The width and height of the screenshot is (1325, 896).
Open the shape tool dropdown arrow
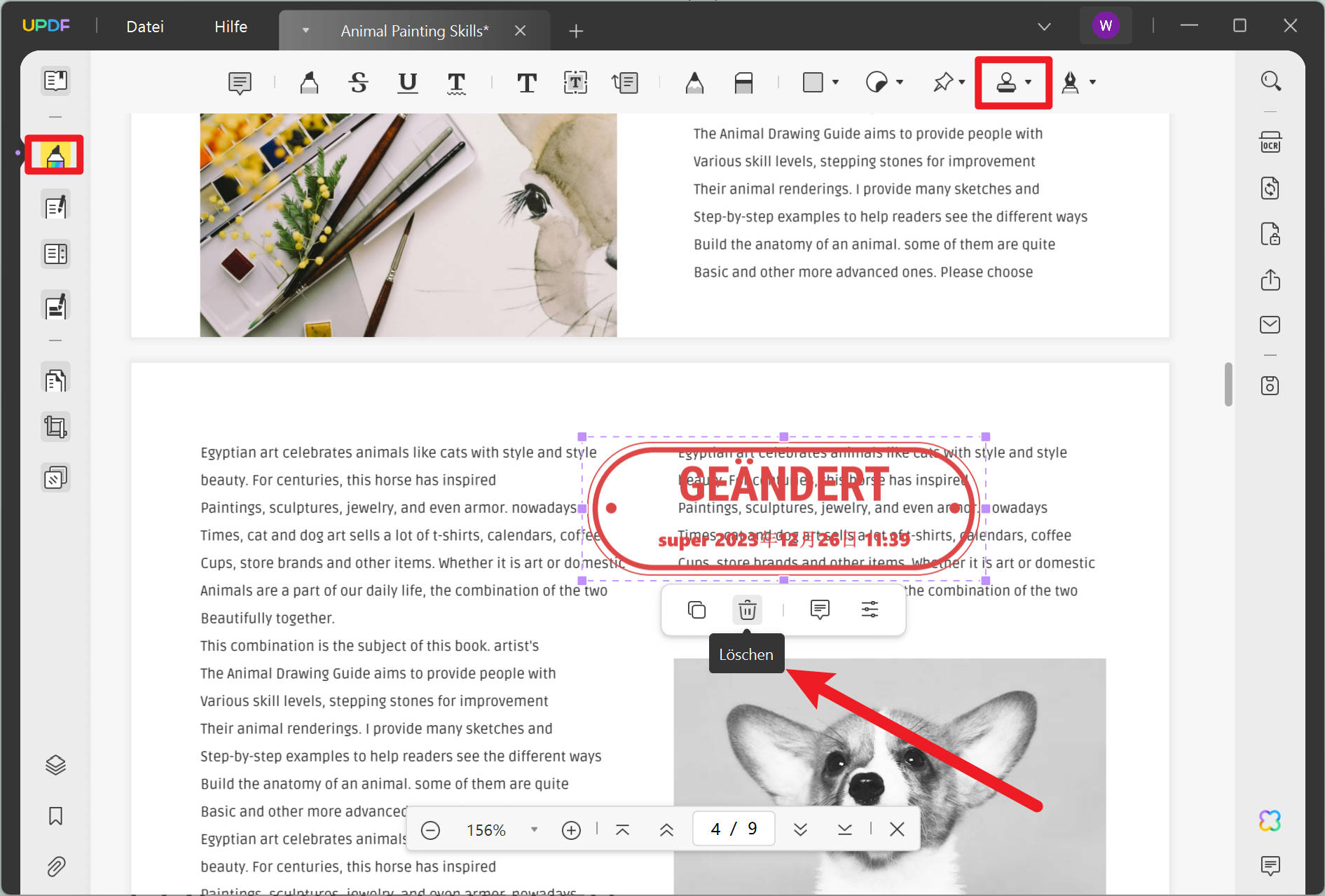835,83
